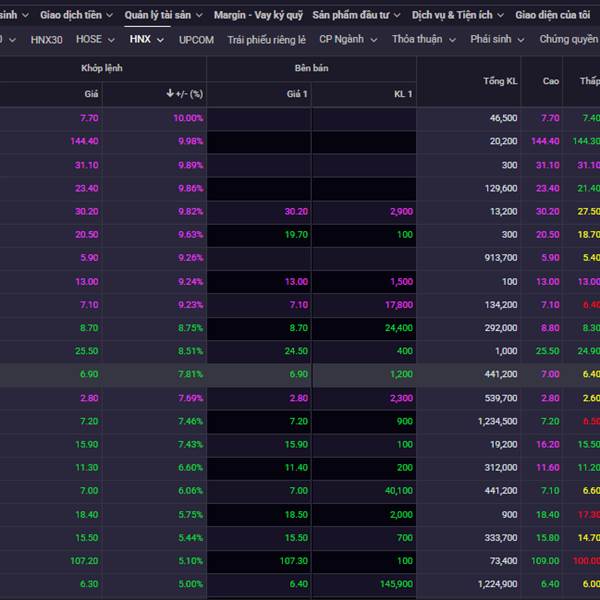Click the Giá 1 sell price header
600x600 pixels.
tap(297, 93)
